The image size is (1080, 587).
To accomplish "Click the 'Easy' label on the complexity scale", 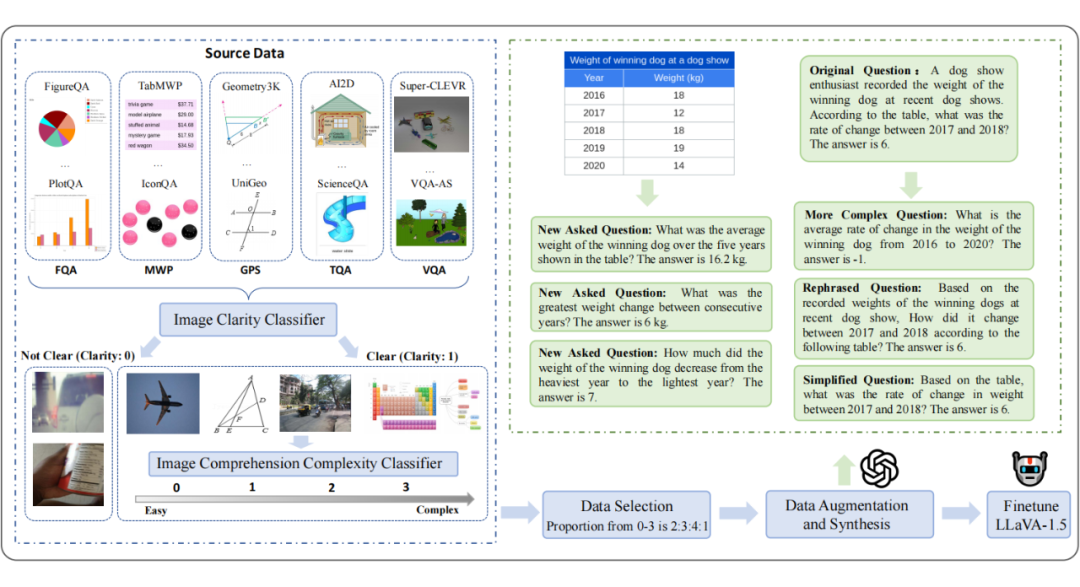I will coord(156,511).
